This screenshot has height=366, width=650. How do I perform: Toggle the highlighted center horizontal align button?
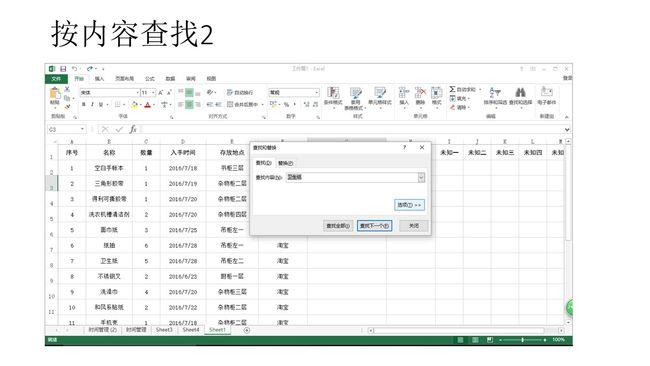pyautogui.click(x=189, y=105)
